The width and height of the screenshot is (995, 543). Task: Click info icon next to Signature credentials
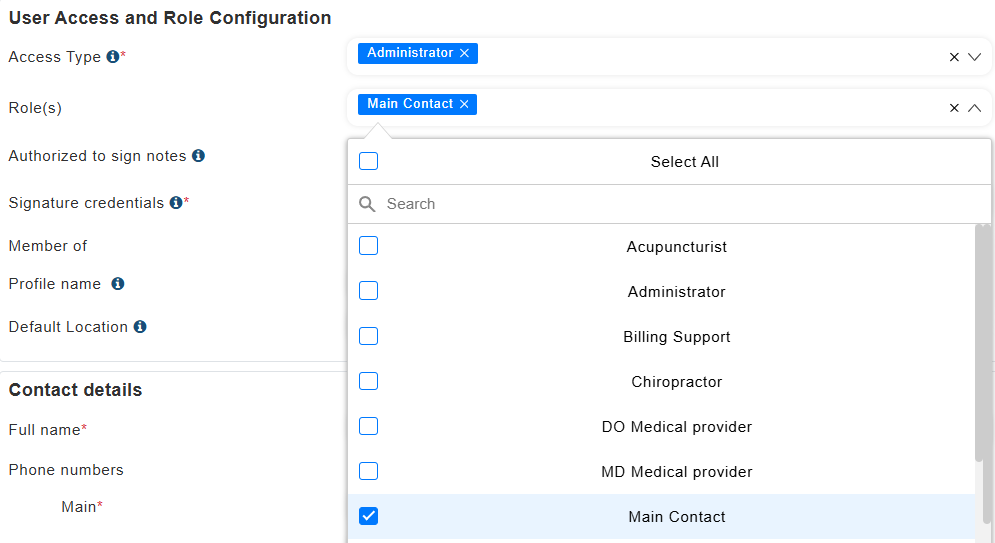176,203
